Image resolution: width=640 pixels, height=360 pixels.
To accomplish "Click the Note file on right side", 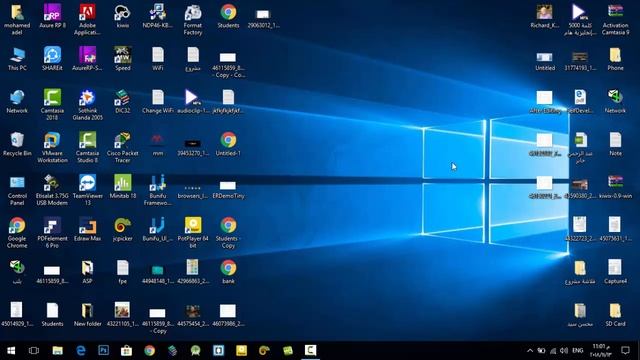I will tap(615, 144).
